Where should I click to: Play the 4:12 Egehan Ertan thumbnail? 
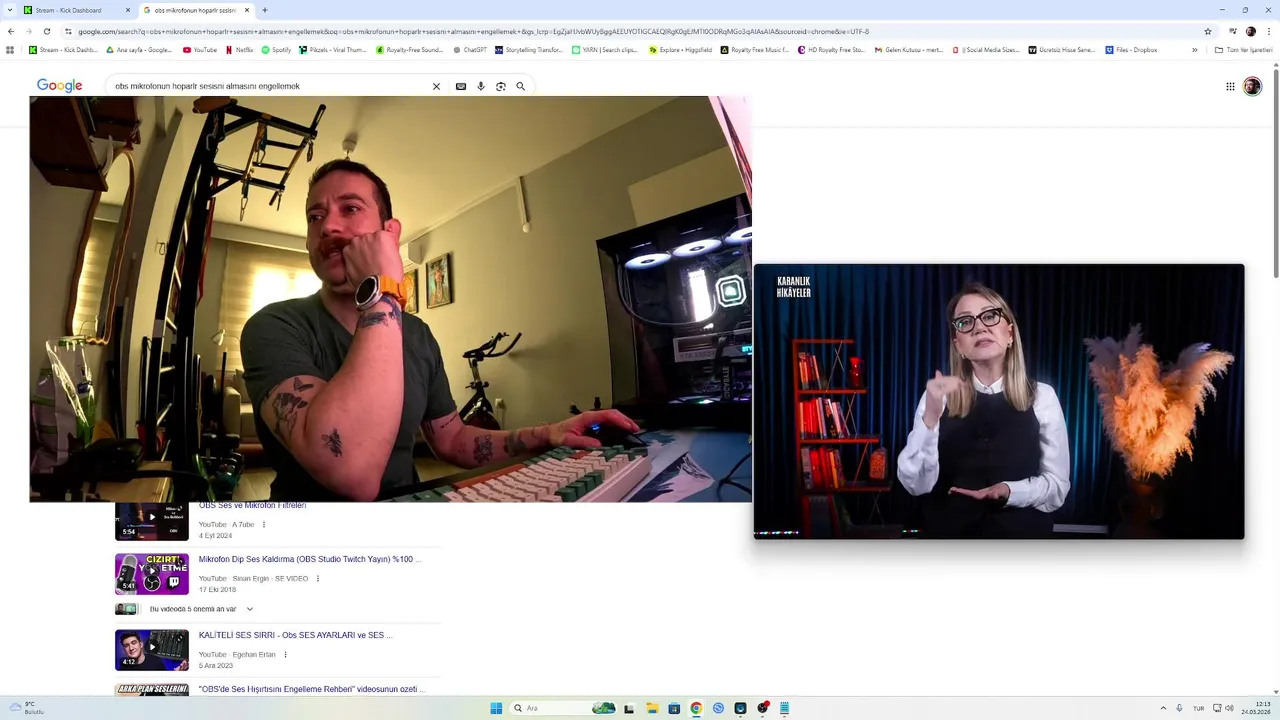click(x=152, y=650)
